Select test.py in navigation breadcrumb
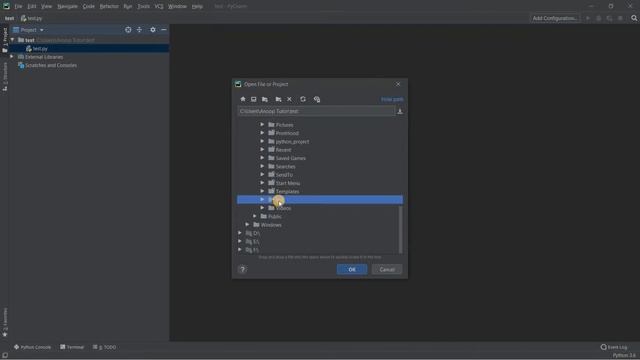 pyautogui.click(x=31, y=18)
